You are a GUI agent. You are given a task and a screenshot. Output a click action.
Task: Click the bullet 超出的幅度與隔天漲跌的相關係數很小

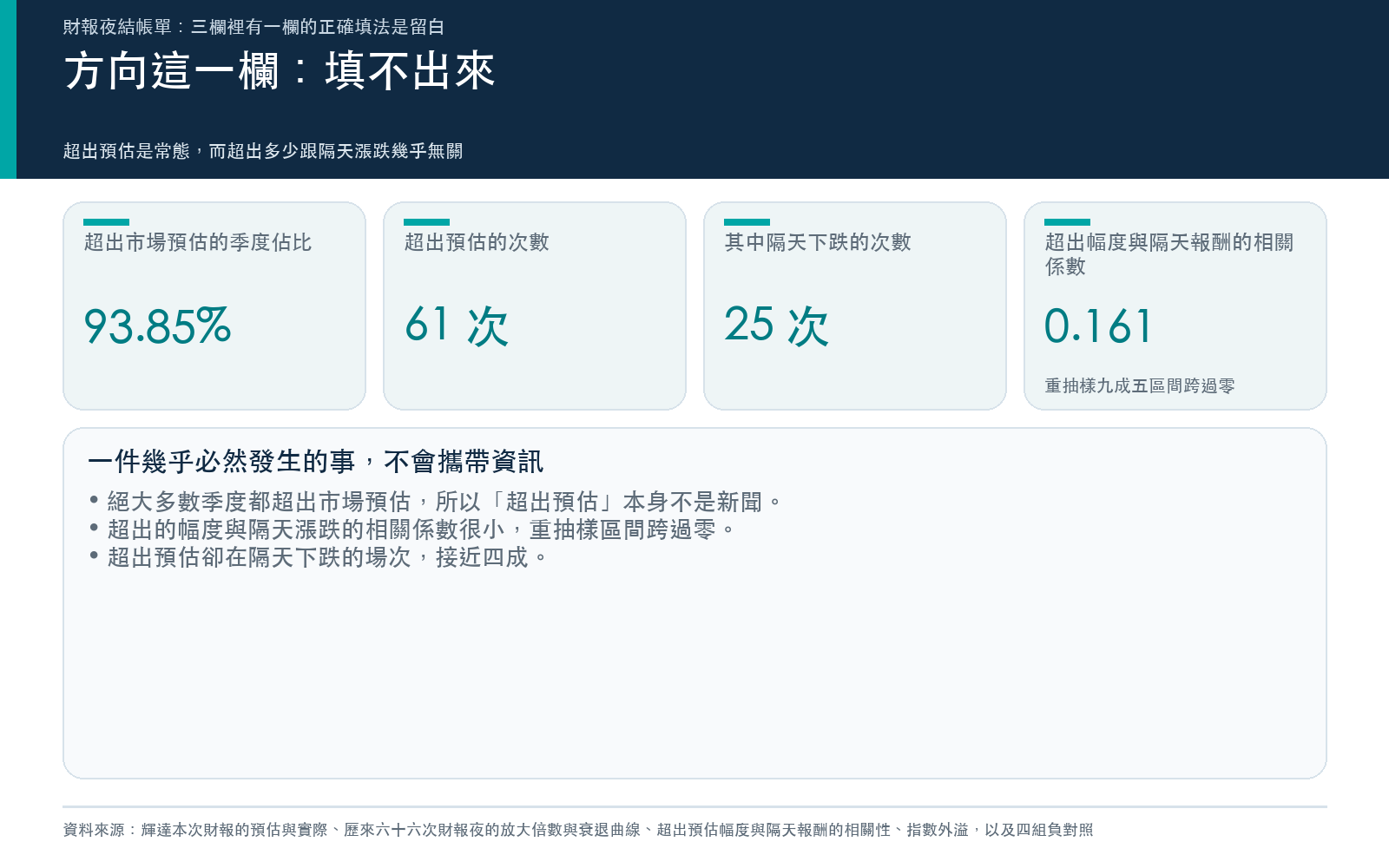point(411,529)
